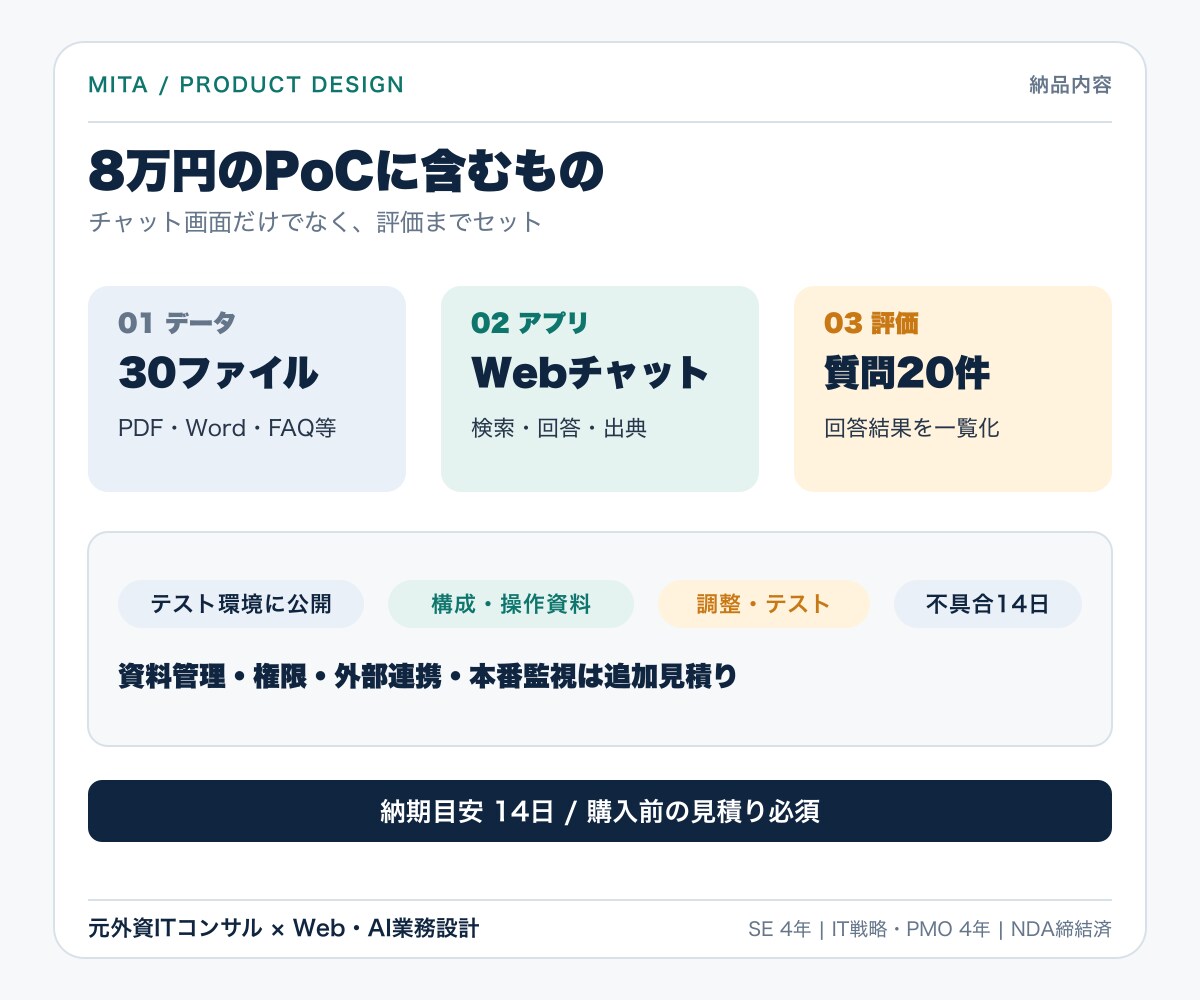The image size is (1200, 1000).
Task: Click the 30ファイル text
Action: [218, 373]
